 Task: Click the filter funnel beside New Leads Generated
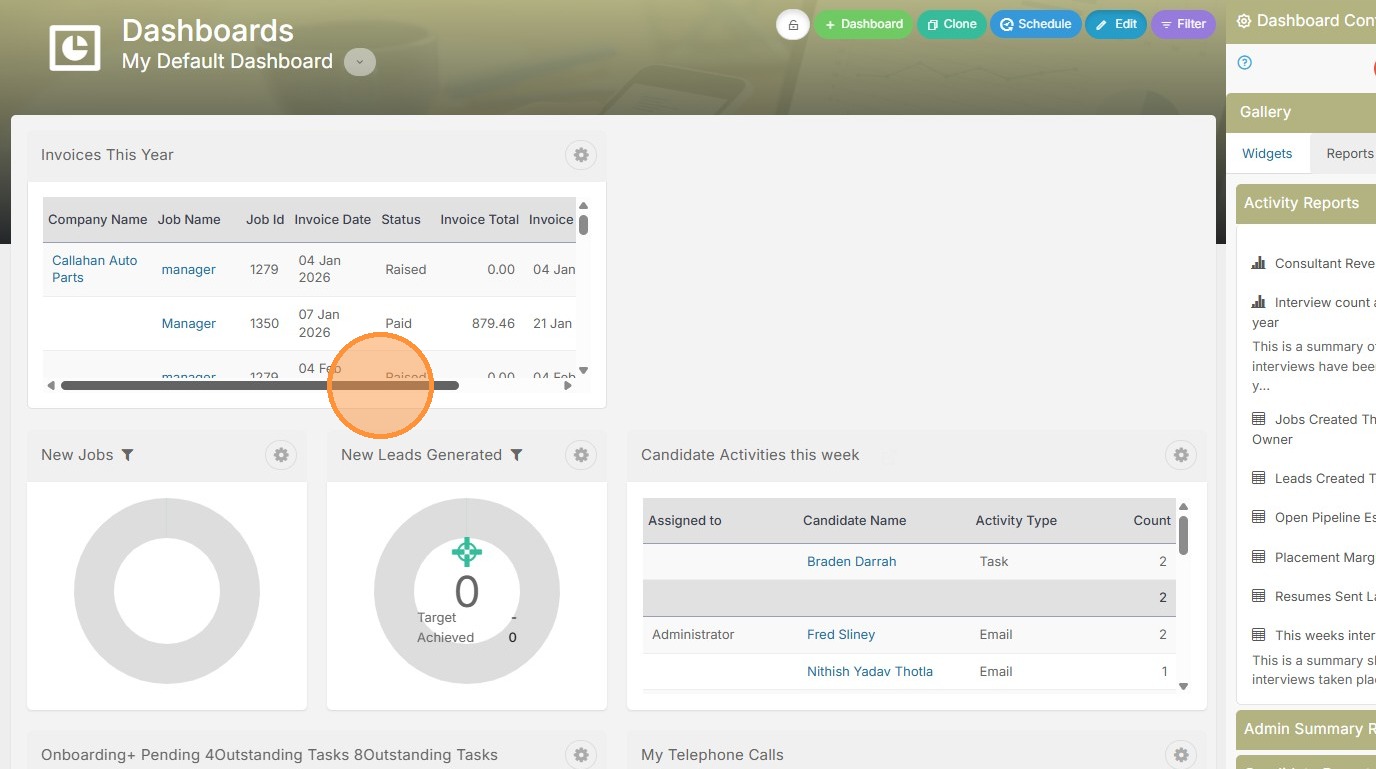pos(516,455)
